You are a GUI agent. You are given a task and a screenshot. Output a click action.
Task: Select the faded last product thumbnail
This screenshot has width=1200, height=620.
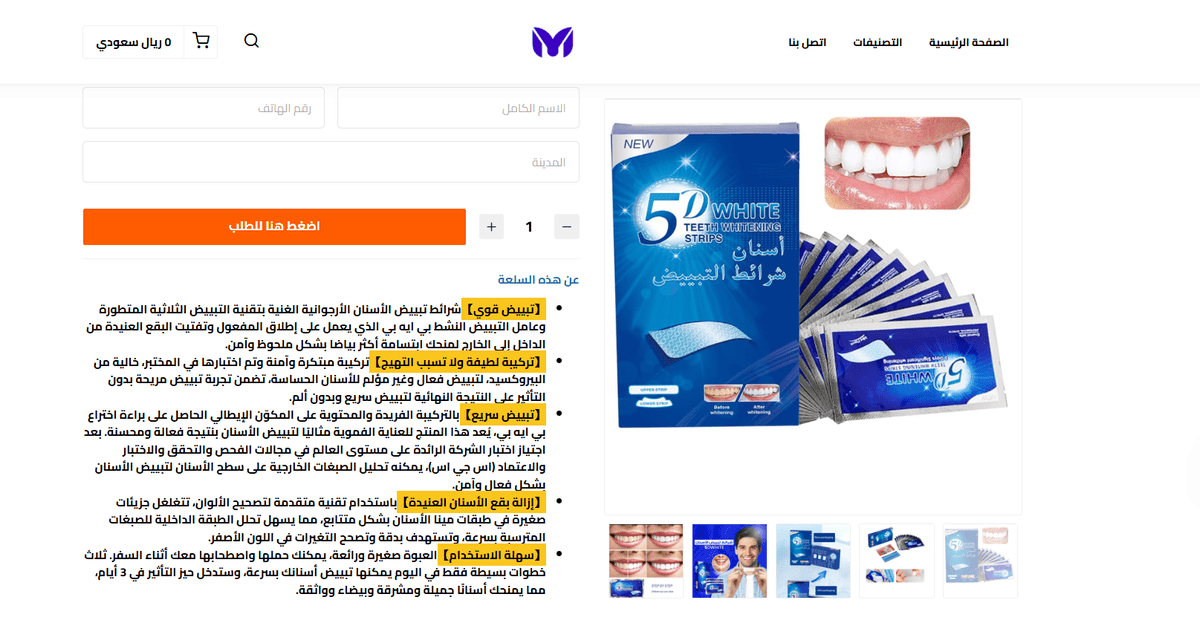tap(980, 561)
